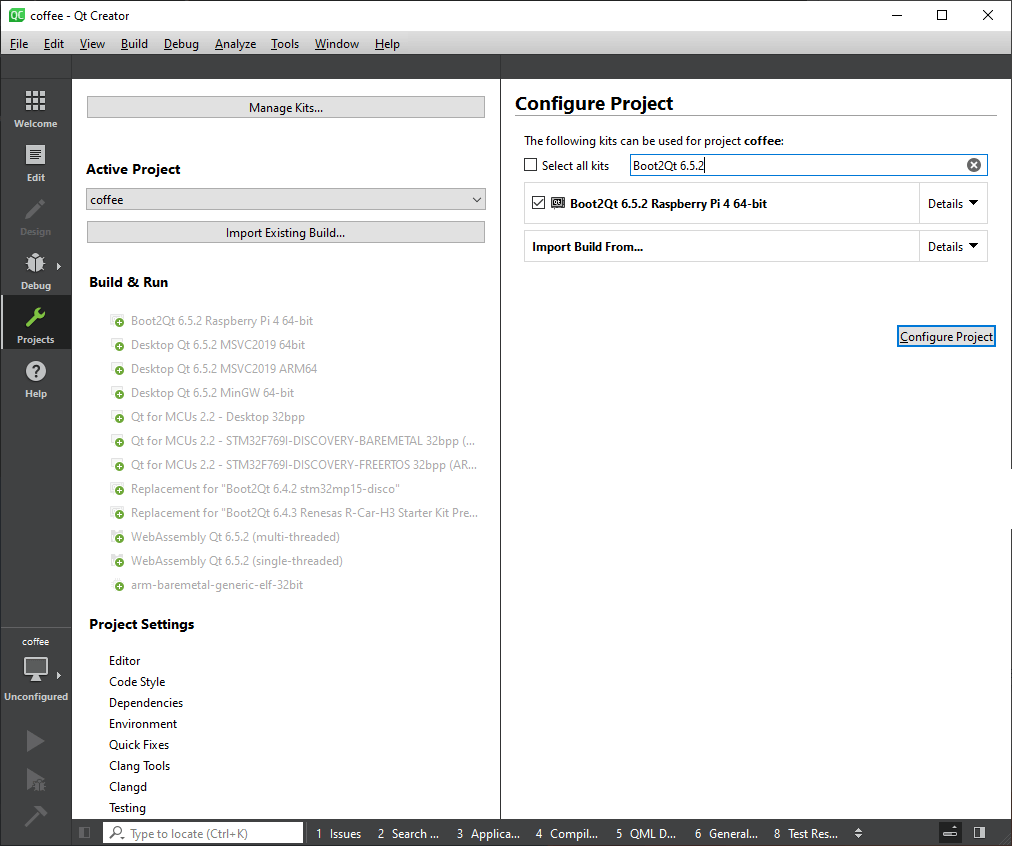Uncheck Boot2Qt 6.5.2 Raspberry Pi kit

point(539,203)
